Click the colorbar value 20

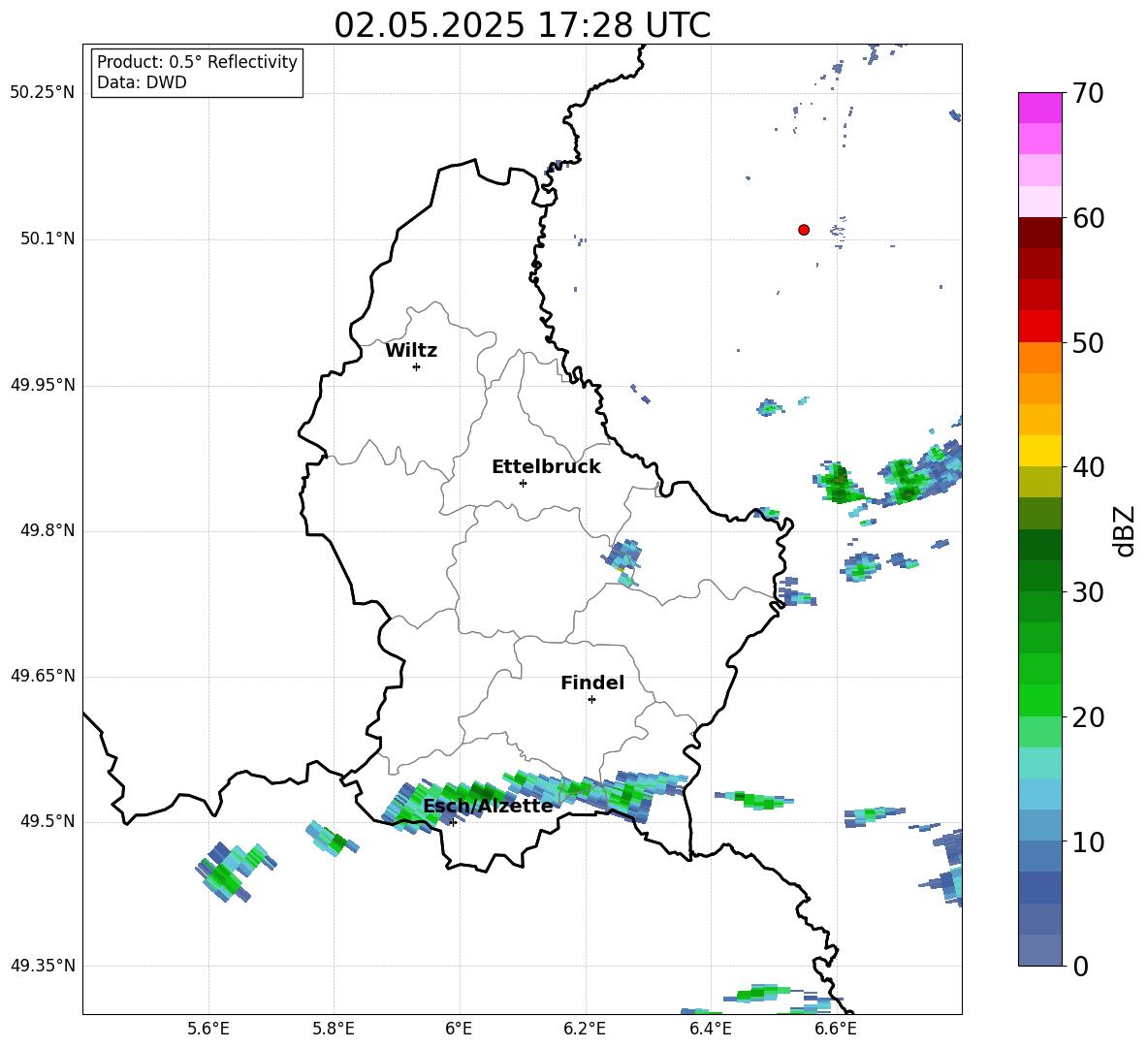pyautogui.click(x=1088, y=717)
